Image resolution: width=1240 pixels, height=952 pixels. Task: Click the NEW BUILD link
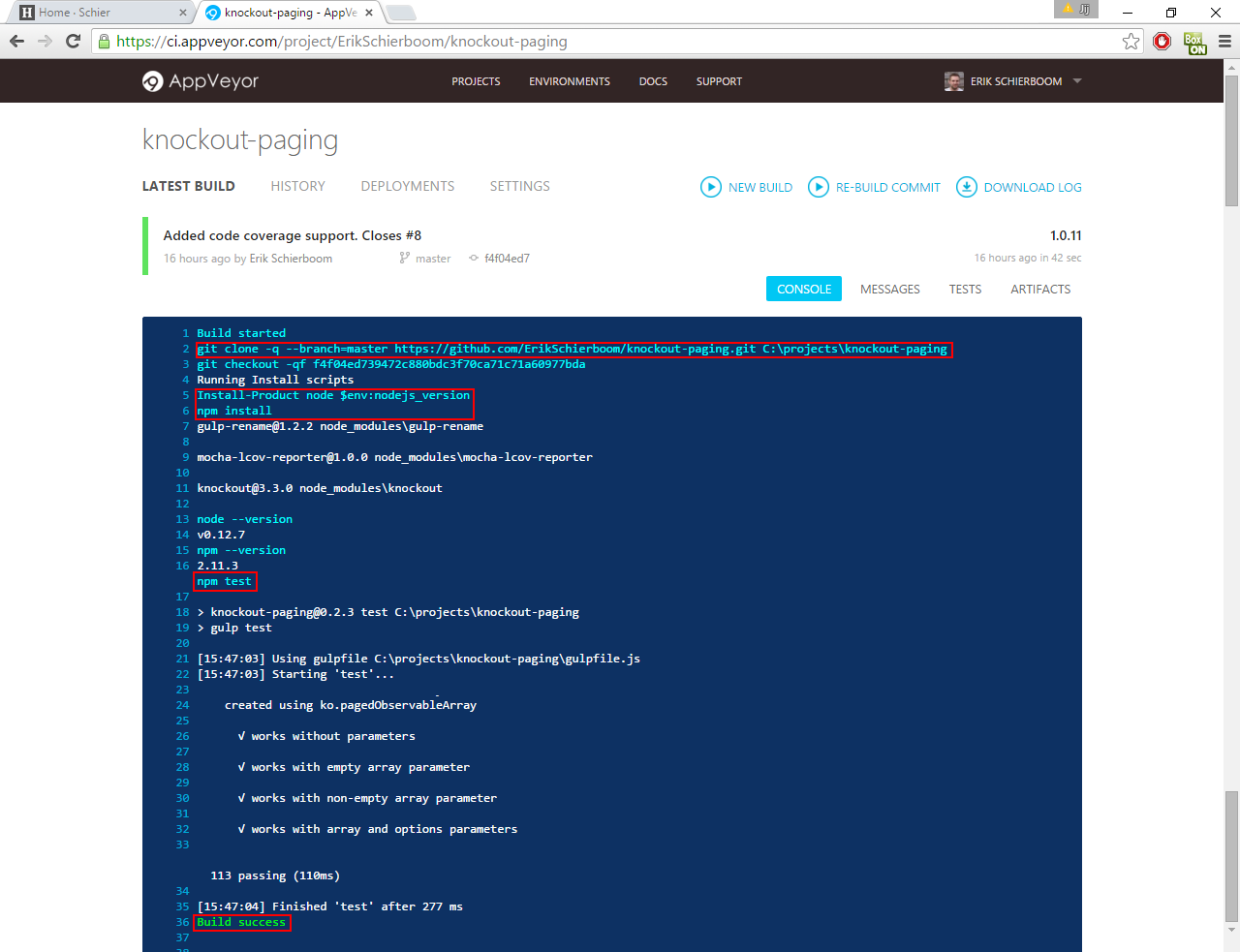760,187
